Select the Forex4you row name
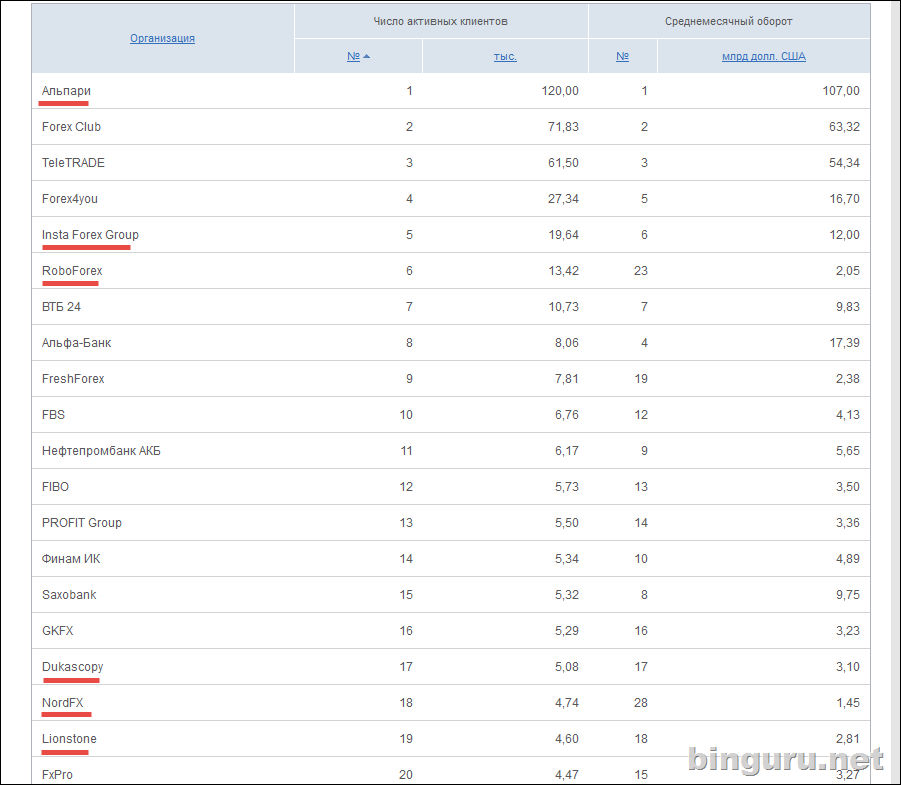 (70, 199)
